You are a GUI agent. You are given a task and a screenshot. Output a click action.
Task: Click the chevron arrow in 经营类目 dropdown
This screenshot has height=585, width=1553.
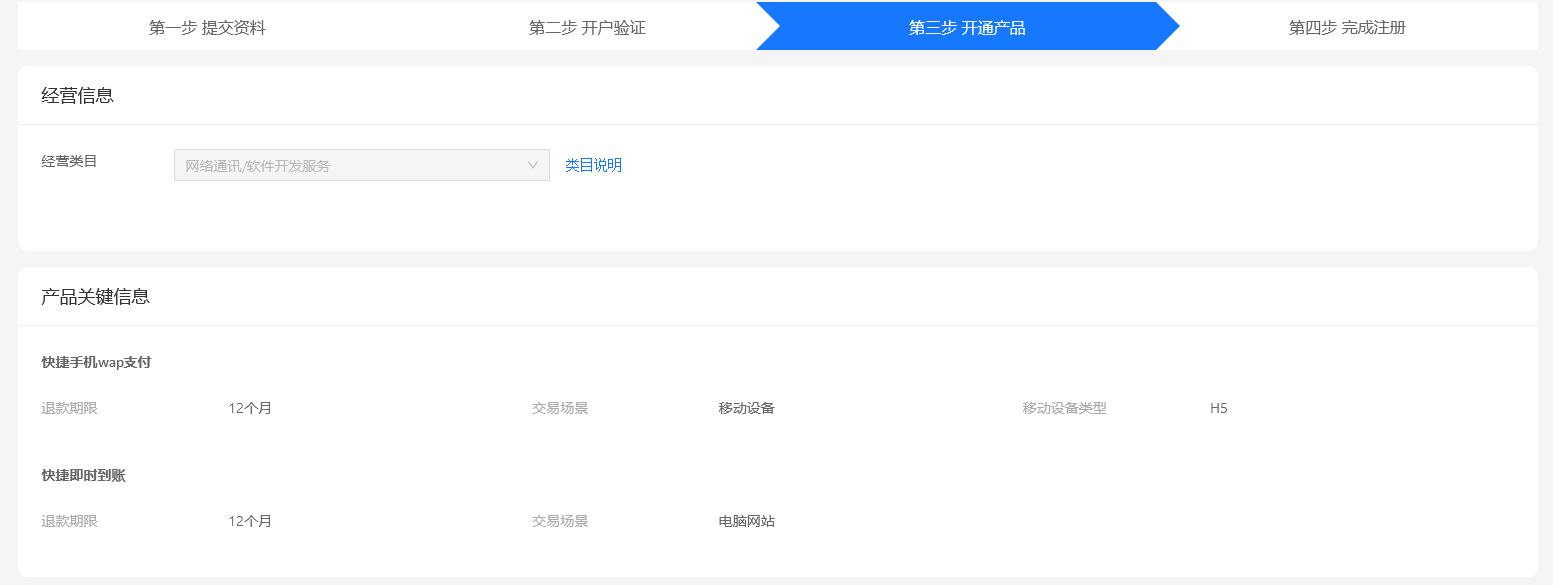533,165
